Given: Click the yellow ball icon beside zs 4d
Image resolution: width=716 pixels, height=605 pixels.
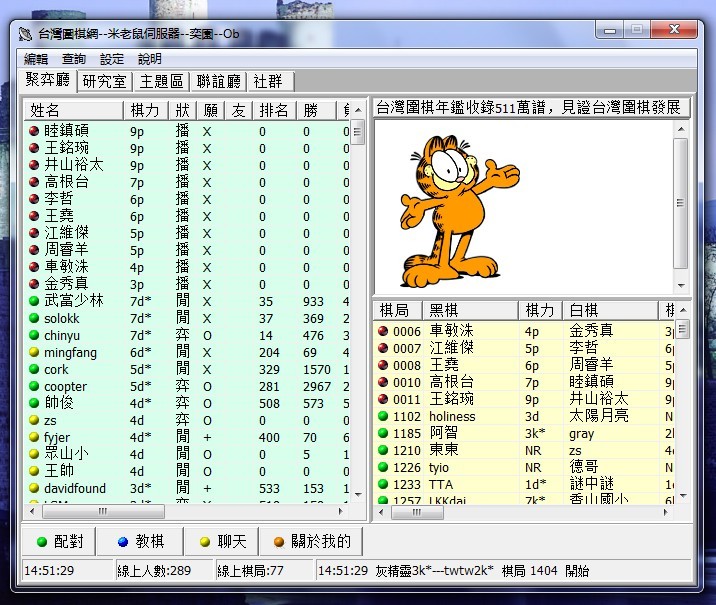Looking at the screenshot, I should (x=34, y=420).
